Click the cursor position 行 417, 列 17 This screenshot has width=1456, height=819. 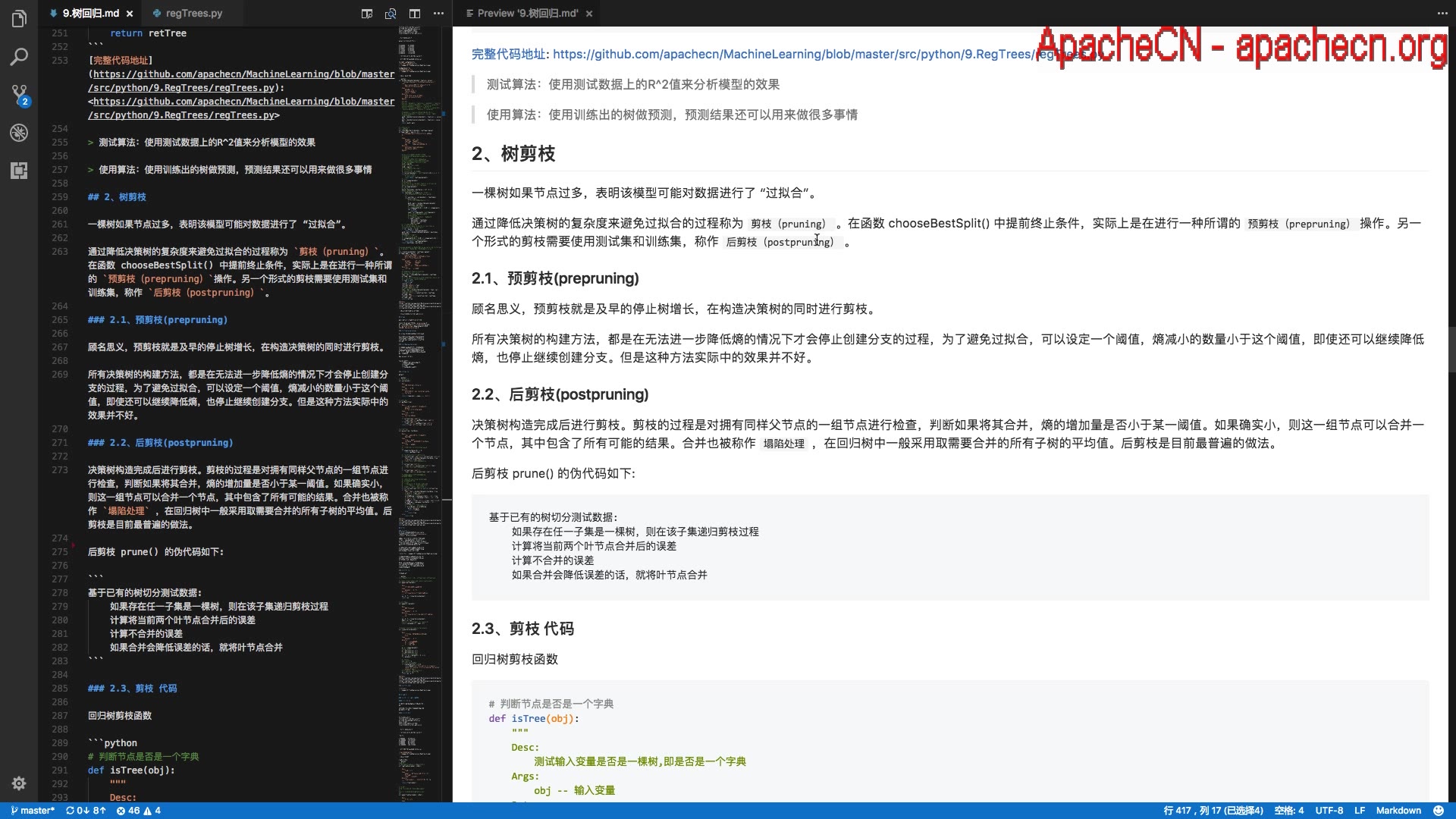click(x=1213, y=811)
